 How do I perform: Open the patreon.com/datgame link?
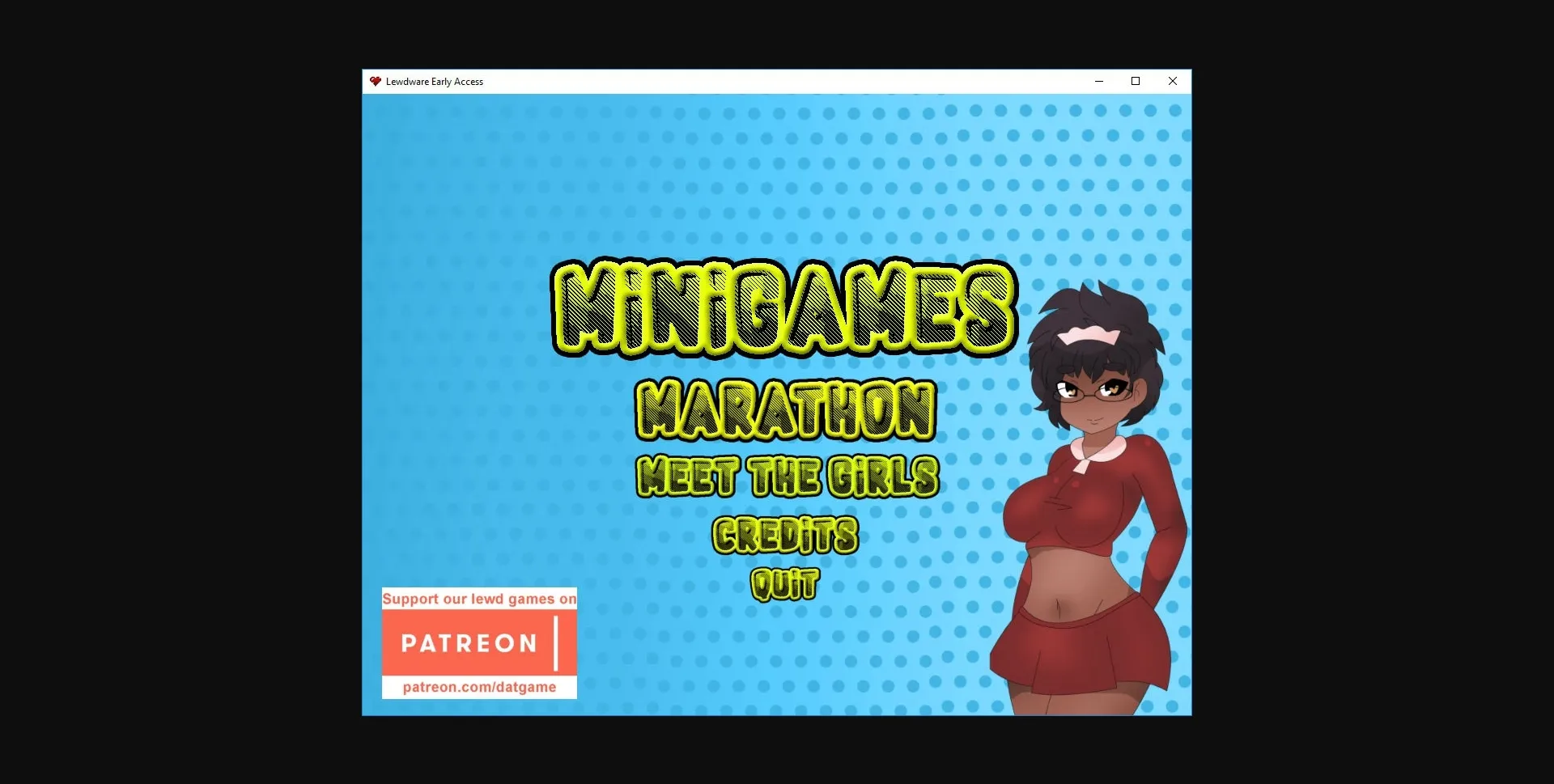coord(479,687)
